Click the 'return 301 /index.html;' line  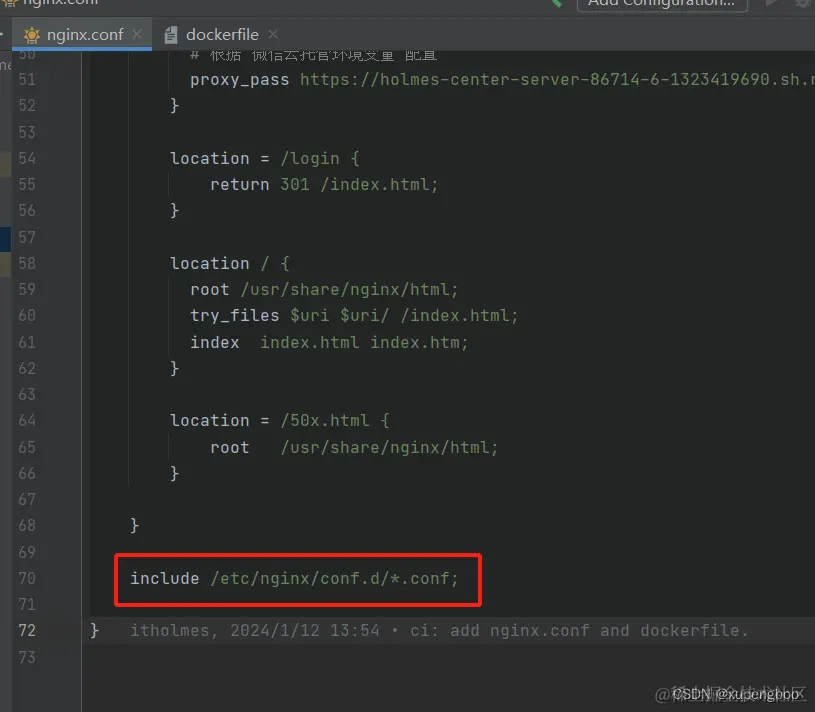click(324, 184)
